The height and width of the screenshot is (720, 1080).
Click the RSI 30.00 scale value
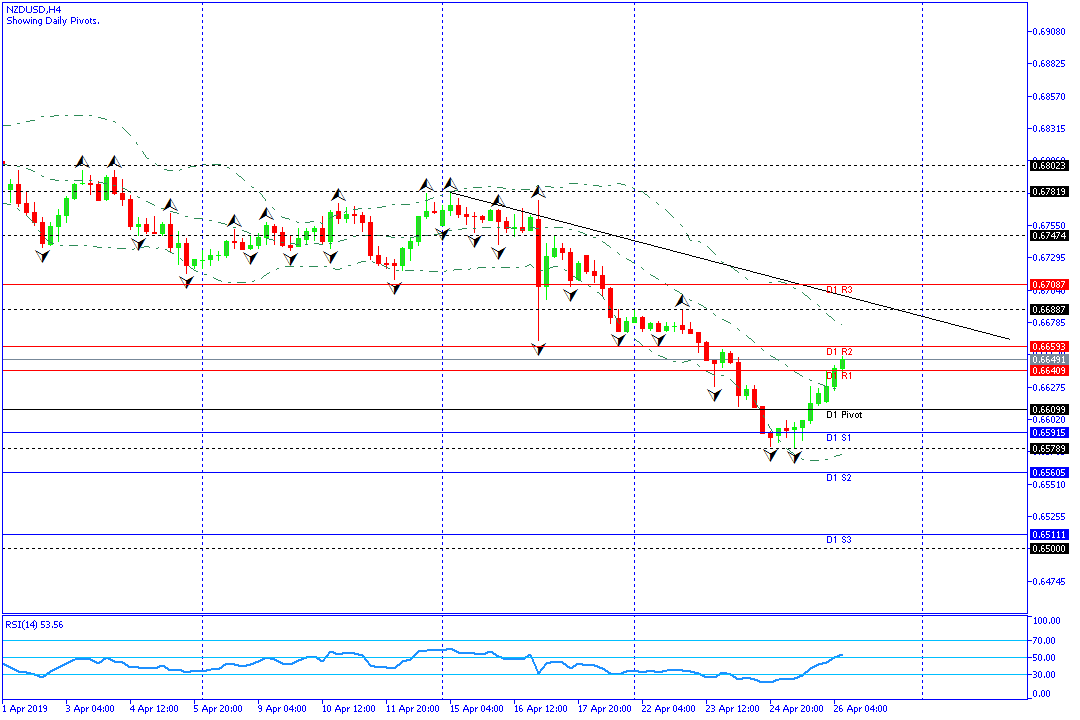[x=1044, y=675]
